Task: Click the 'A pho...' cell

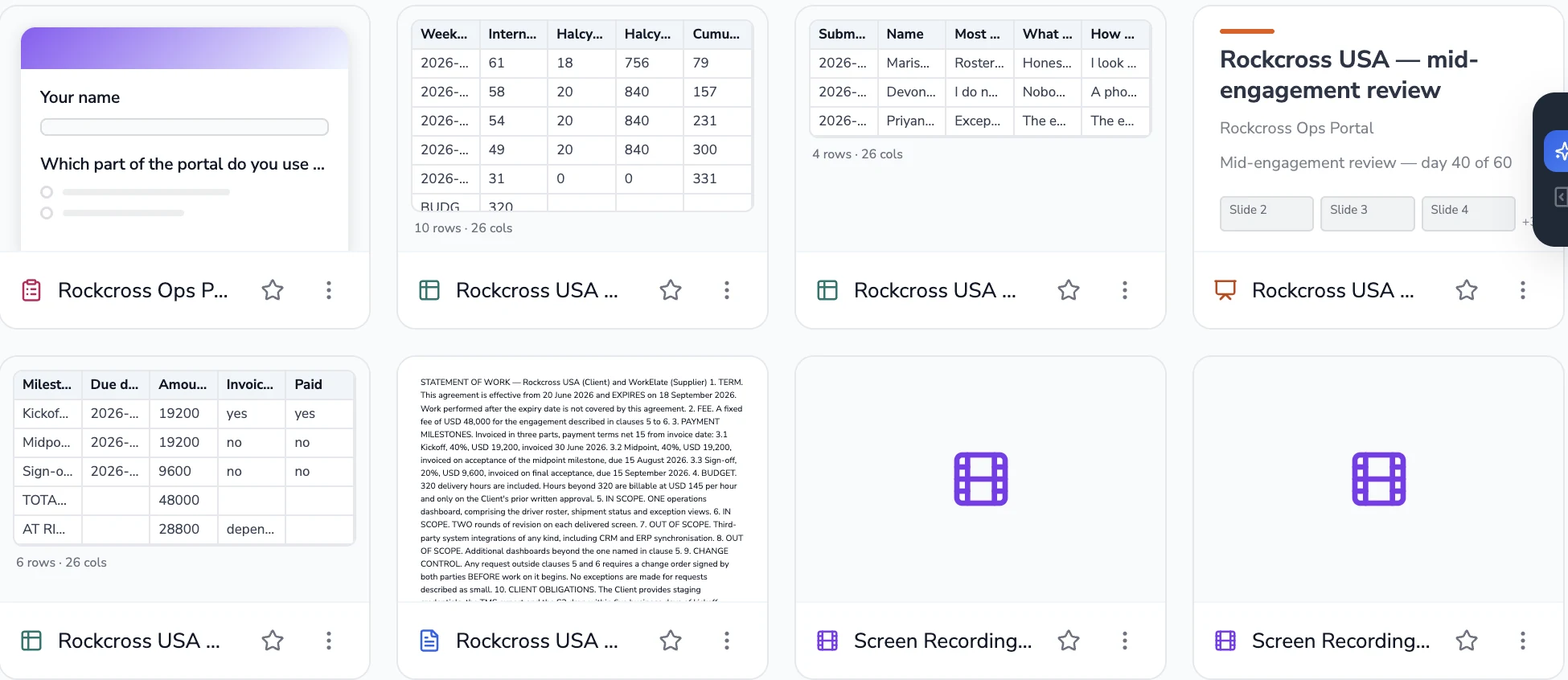Action: point(1115,92)
